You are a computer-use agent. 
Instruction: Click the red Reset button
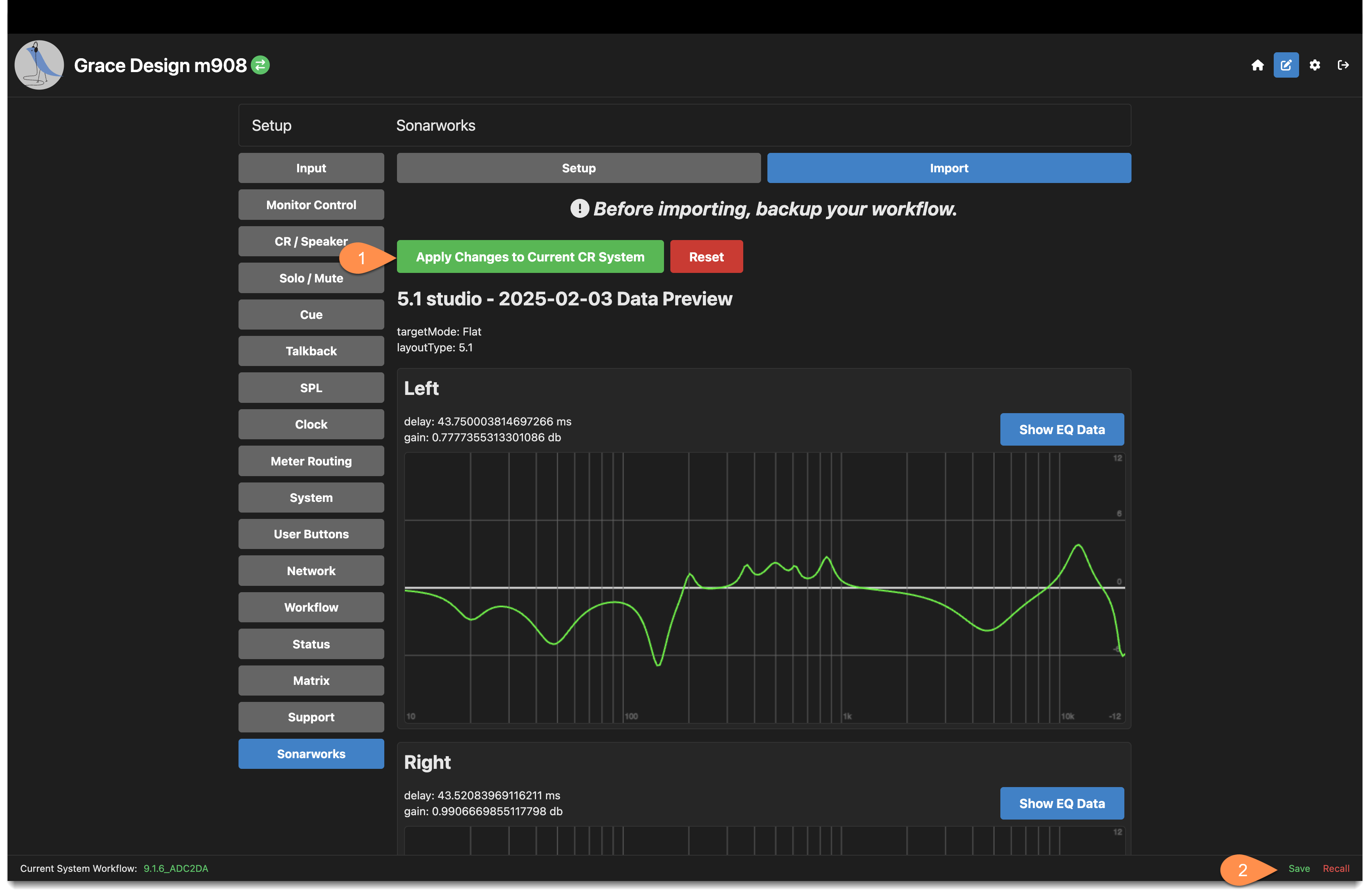coord(706,257)
